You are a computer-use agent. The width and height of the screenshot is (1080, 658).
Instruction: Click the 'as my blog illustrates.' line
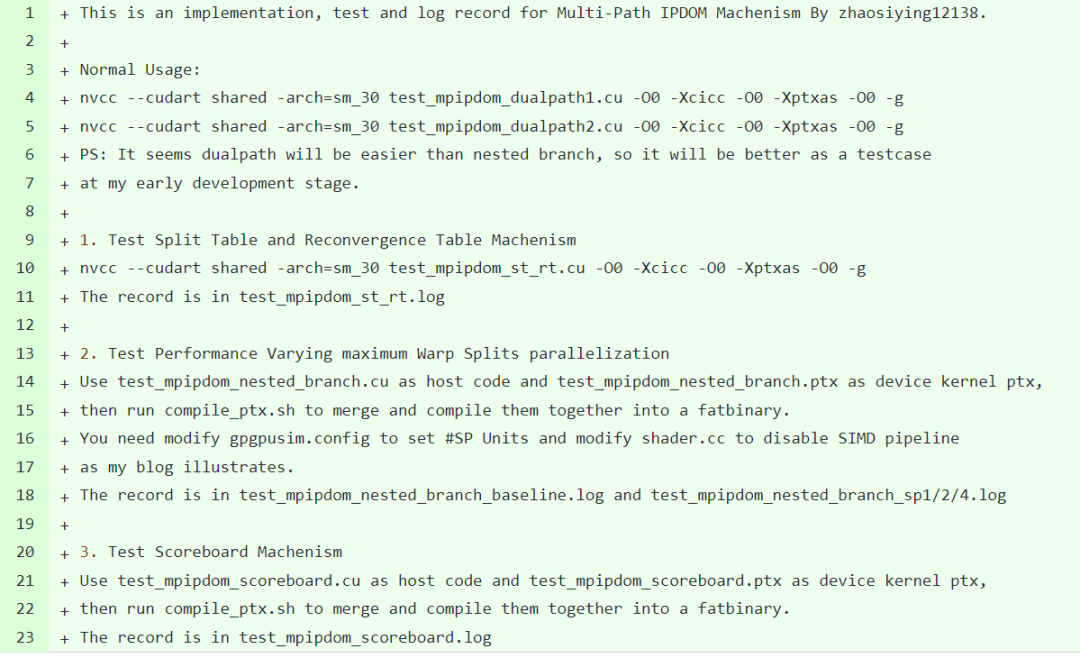(x=183, y=467)
